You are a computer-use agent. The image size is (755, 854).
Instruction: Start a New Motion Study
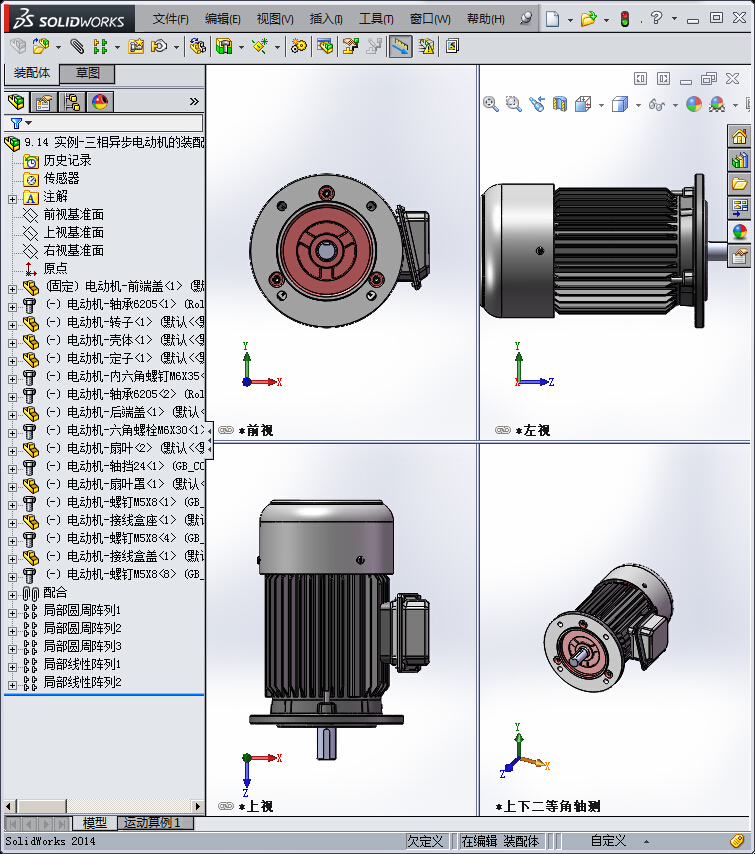(x=299, y=47)
